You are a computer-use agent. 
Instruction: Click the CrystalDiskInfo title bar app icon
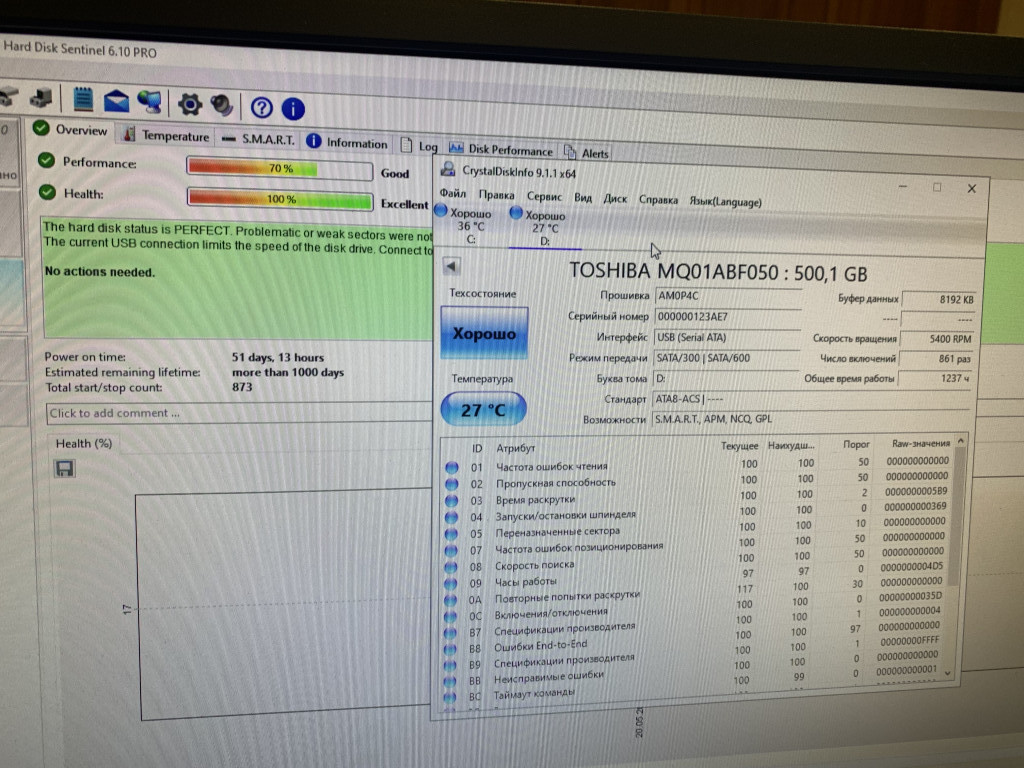(448, 170)
